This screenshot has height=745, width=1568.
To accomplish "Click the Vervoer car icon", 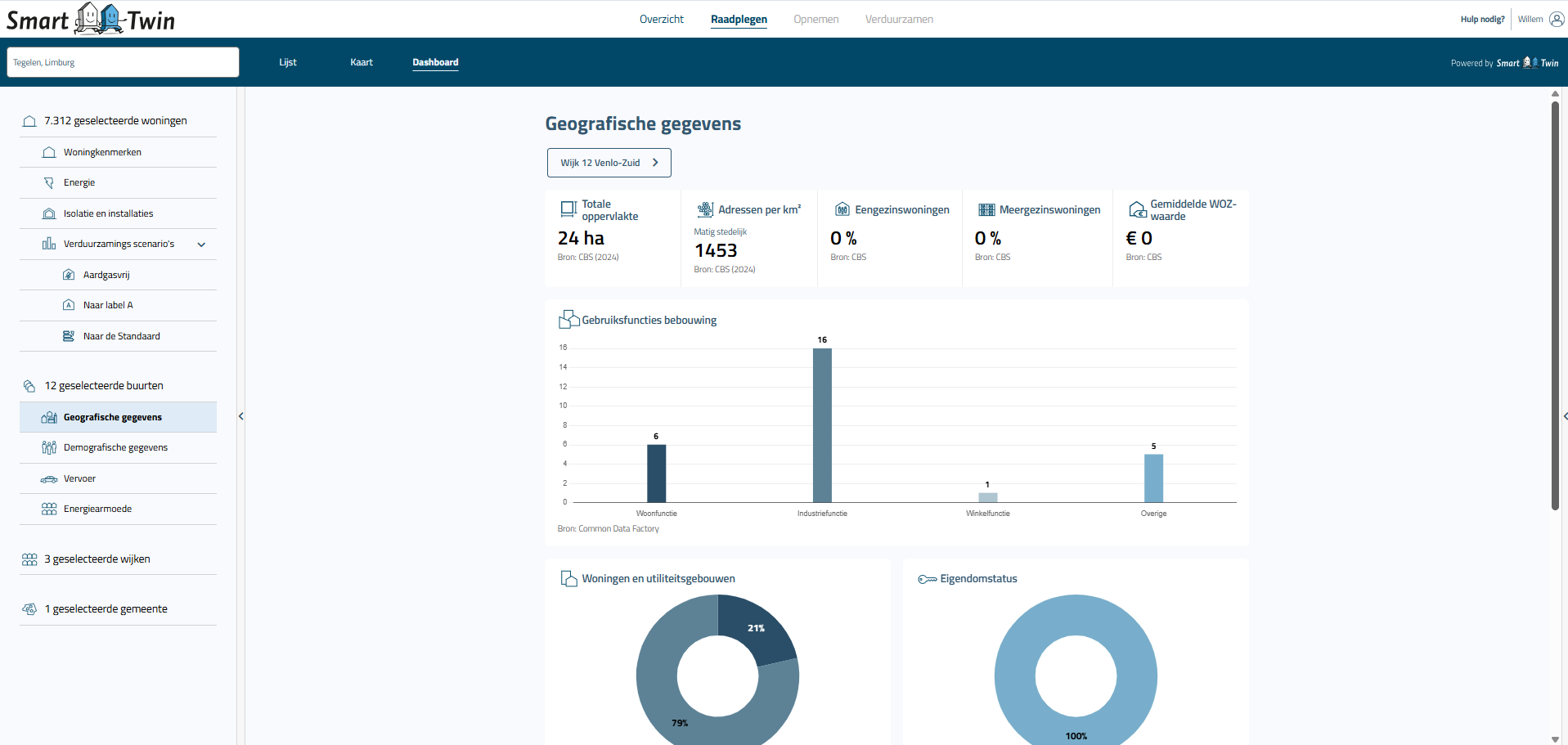I will 49,478.
